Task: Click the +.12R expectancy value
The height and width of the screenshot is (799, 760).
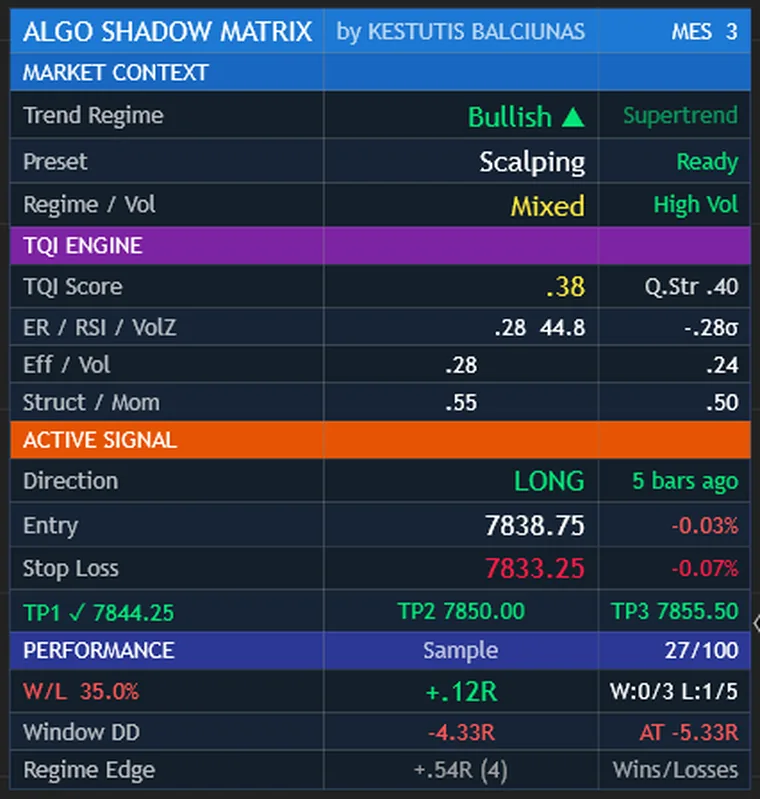Action: (461, 692)
